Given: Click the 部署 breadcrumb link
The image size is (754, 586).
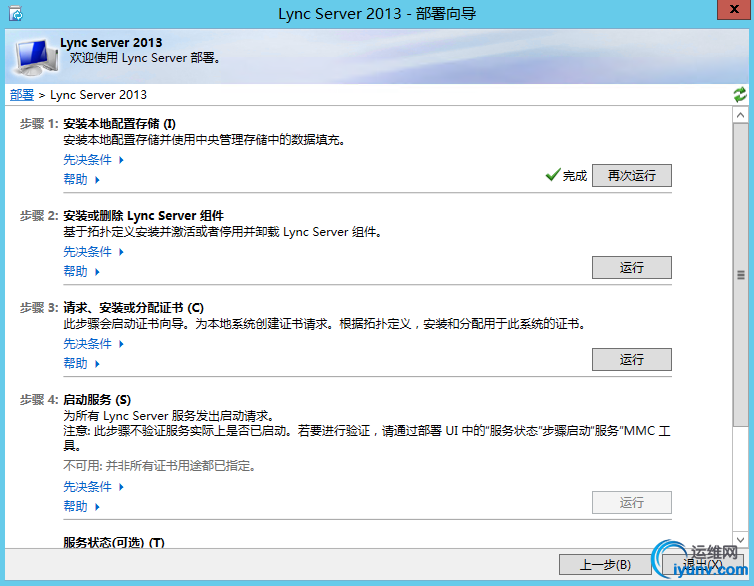Looking at the screenshot, I should [22, 95].
